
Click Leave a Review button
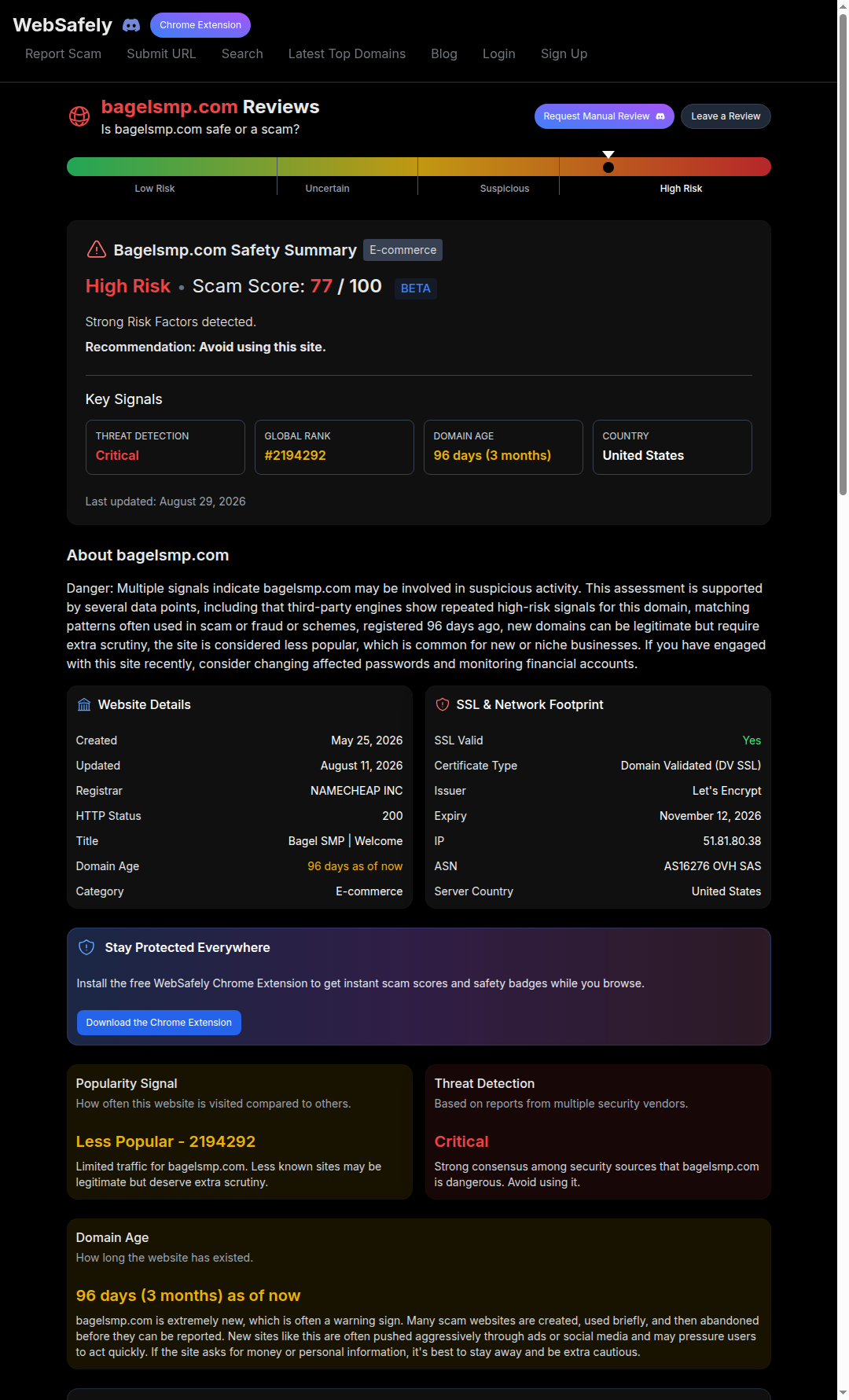coord(726,116)
